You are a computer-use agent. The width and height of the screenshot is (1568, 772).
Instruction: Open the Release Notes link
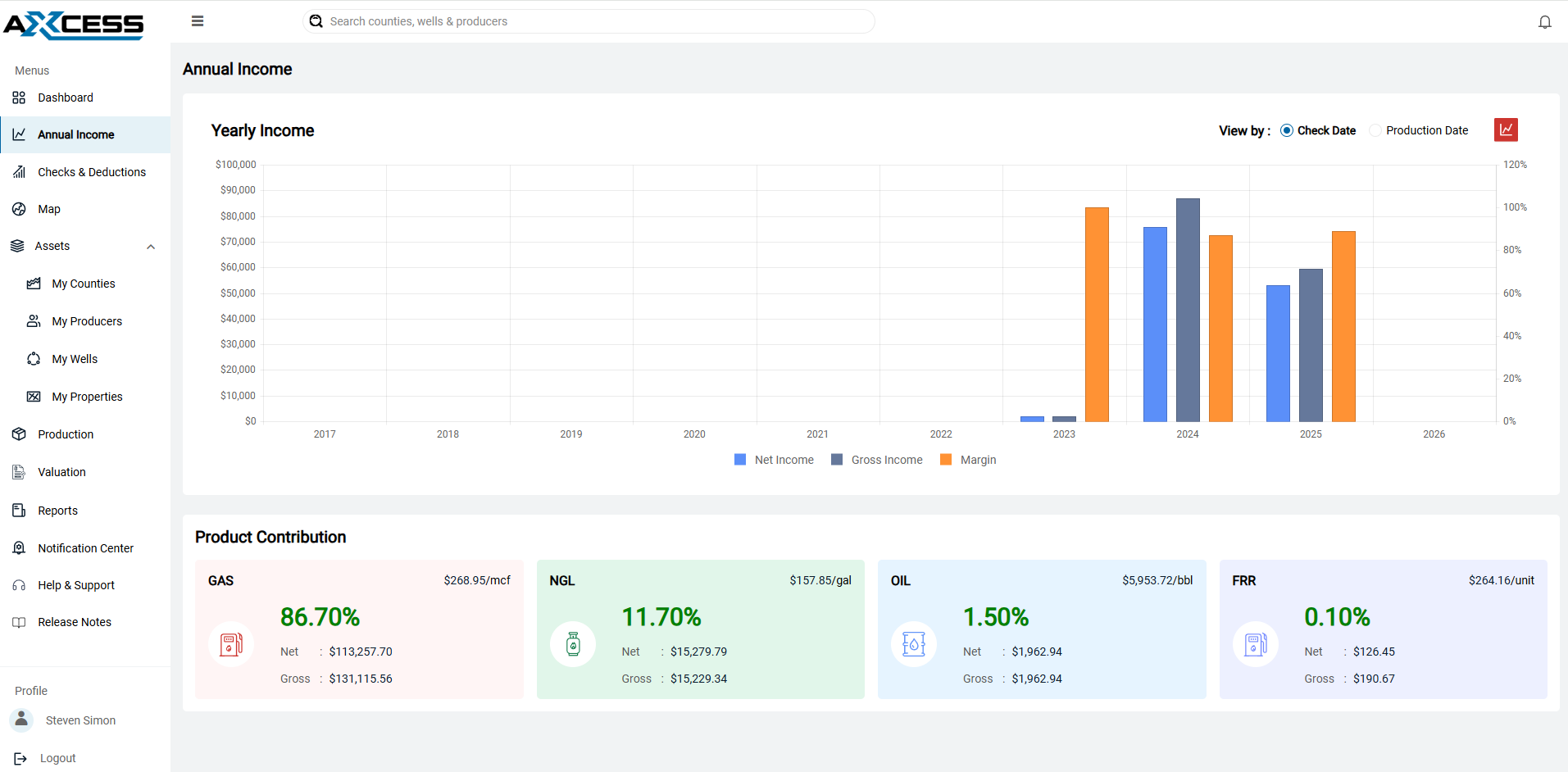pos(74,622)
